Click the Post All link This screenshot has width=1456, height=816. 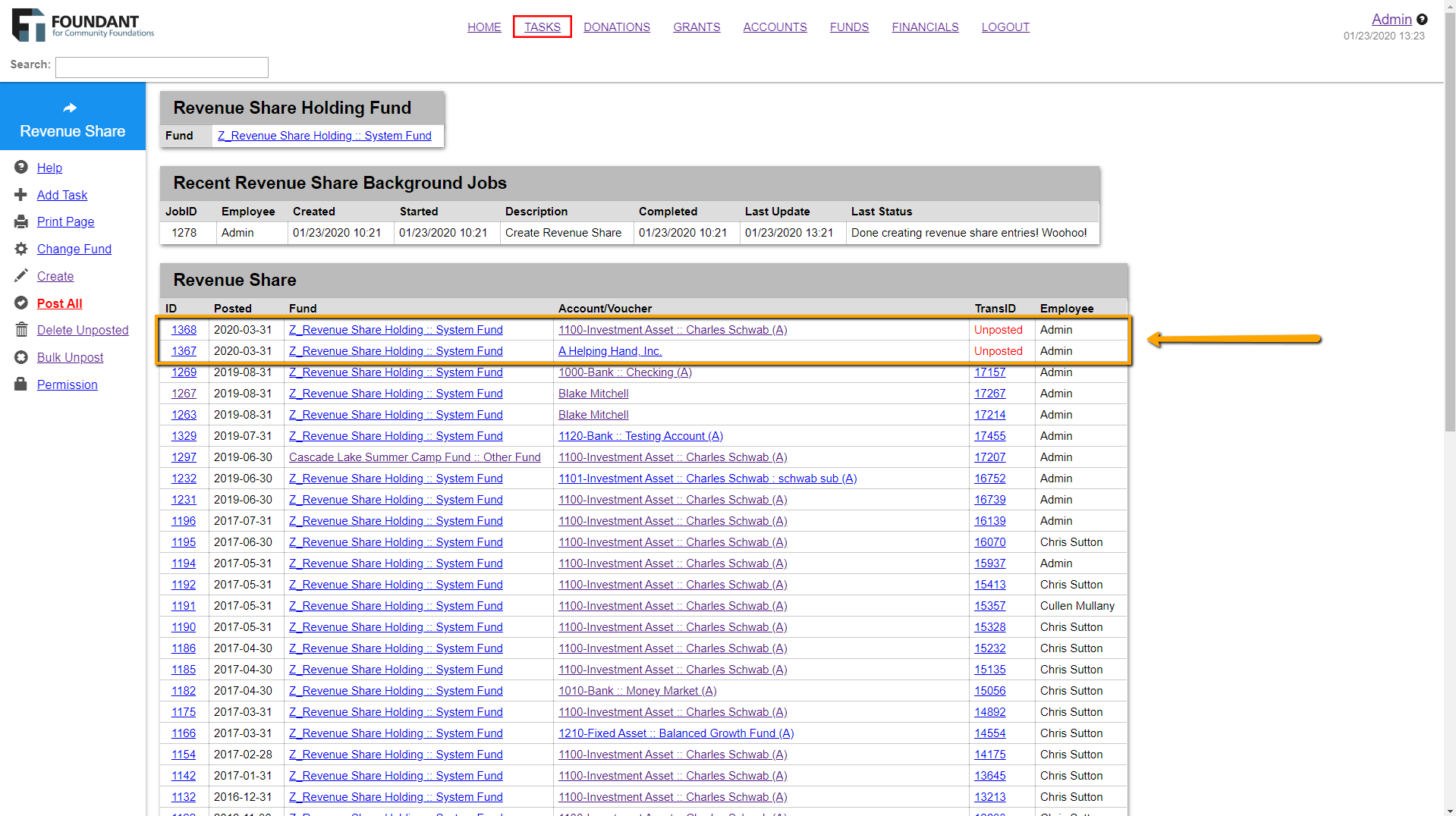(60, 303)
